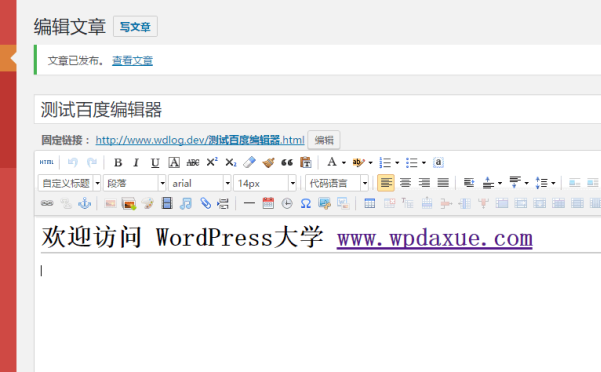Open the permalink URL
This screenshot has height=372, width=601.
200,140
